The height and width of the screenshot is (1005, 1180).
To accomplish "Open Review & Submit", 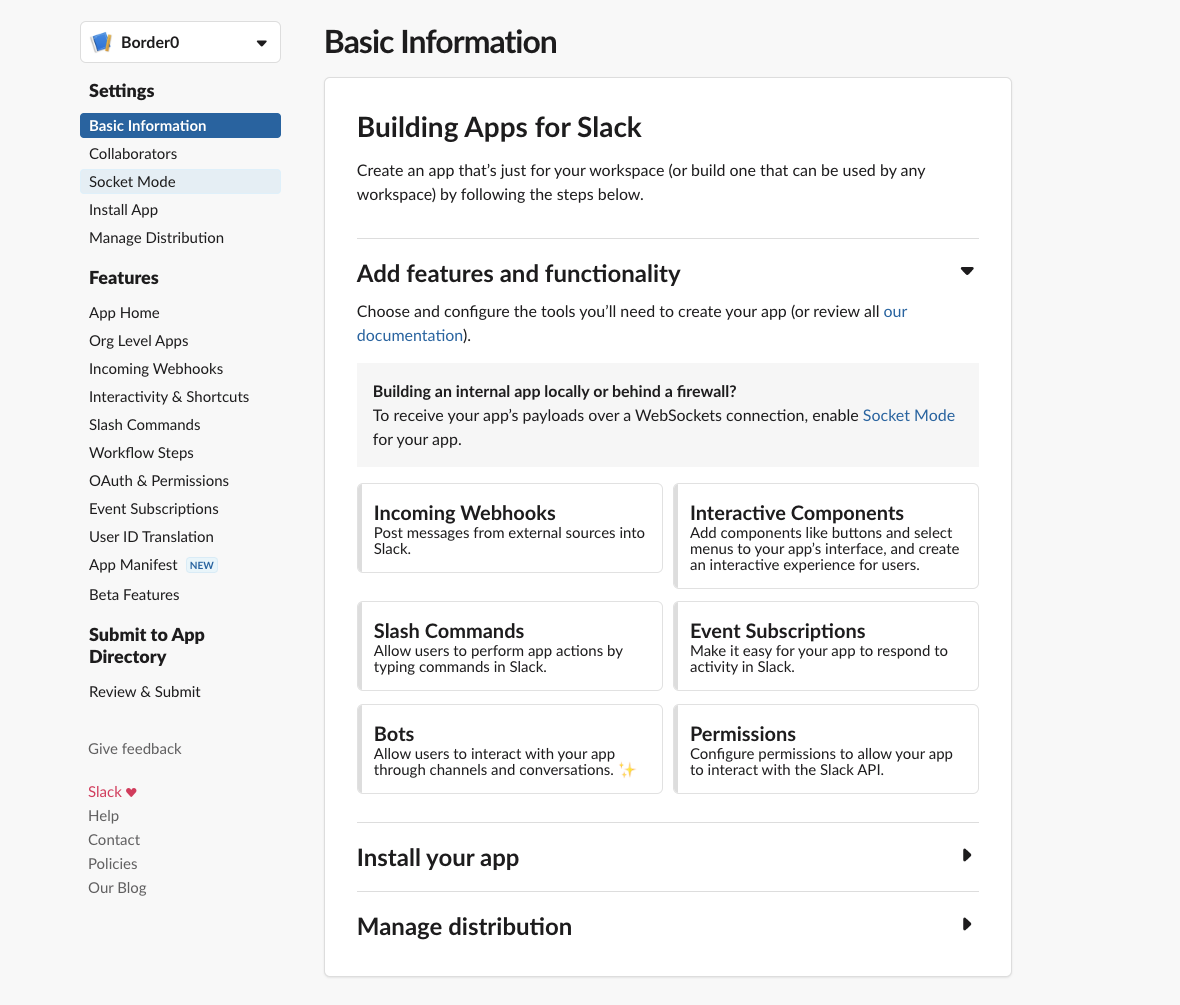I will pos(144,692).
